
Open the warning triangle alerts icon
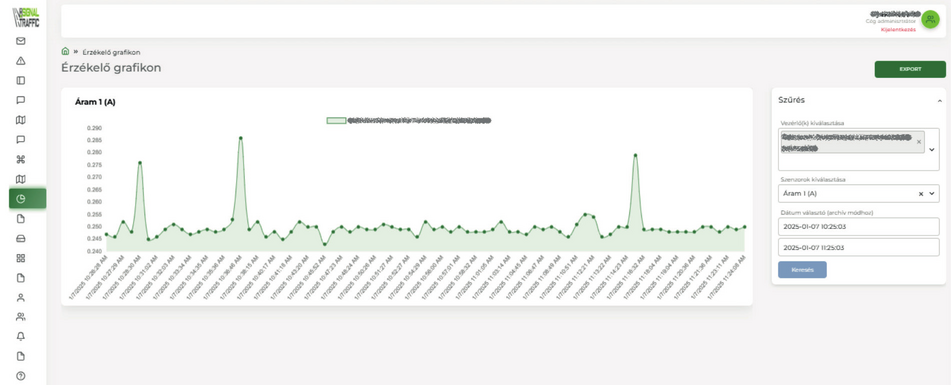[x=21, y=61]
